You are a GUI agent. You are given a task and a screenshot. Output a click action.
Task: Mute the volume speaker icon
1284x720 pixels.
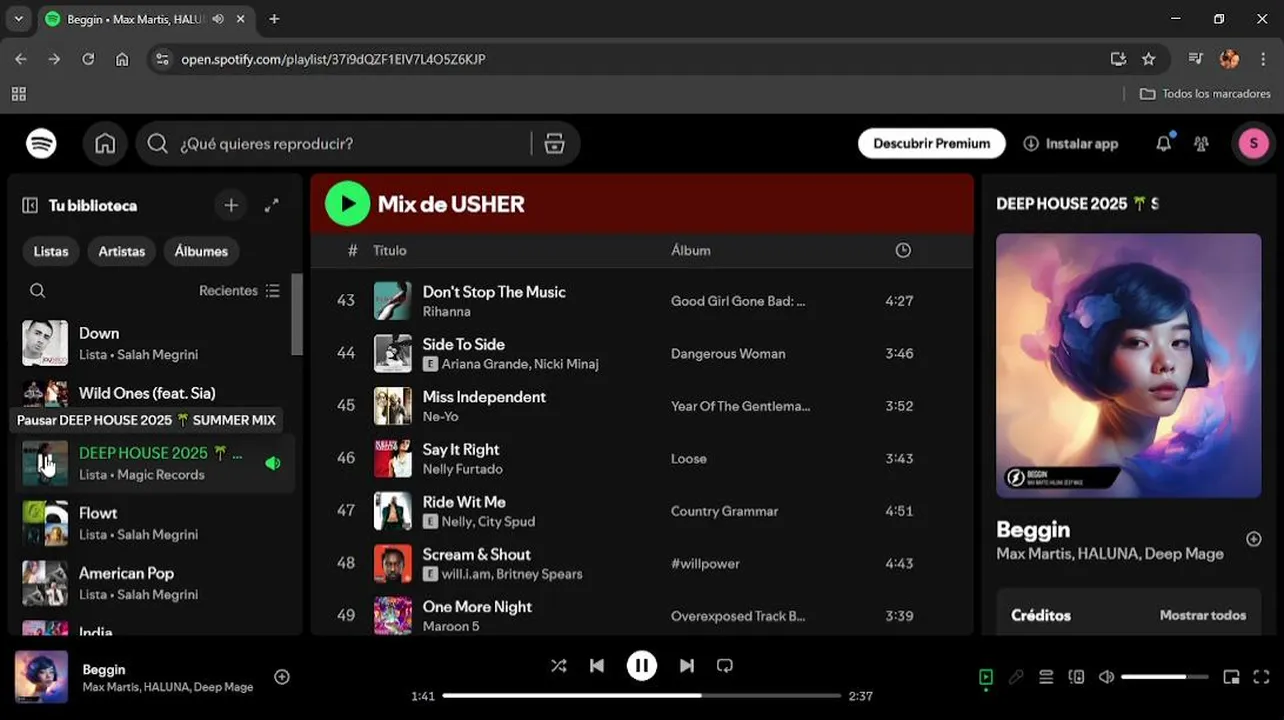coord(1106,677)
